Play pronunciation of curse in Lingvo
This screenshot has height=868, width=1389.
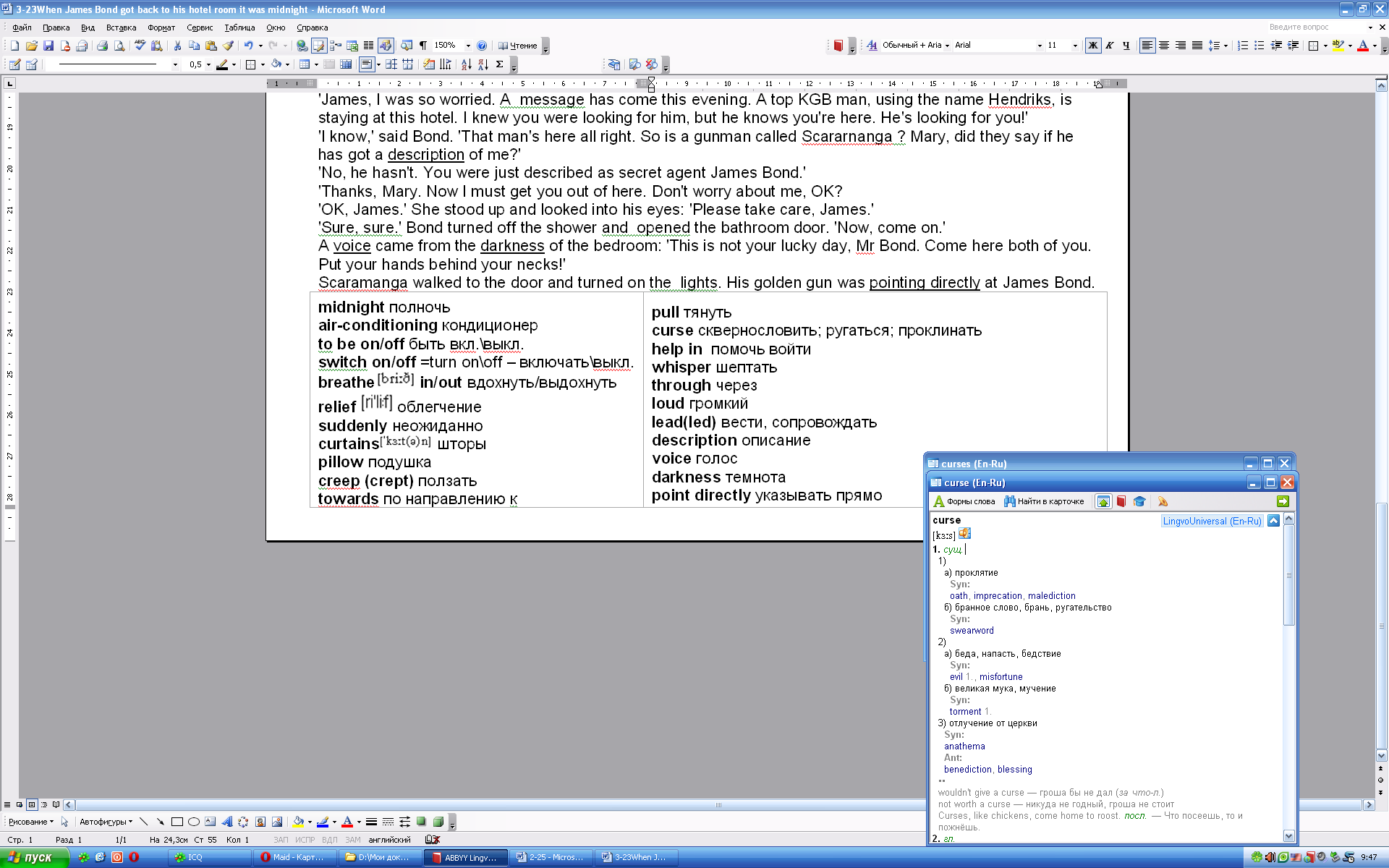964,534
